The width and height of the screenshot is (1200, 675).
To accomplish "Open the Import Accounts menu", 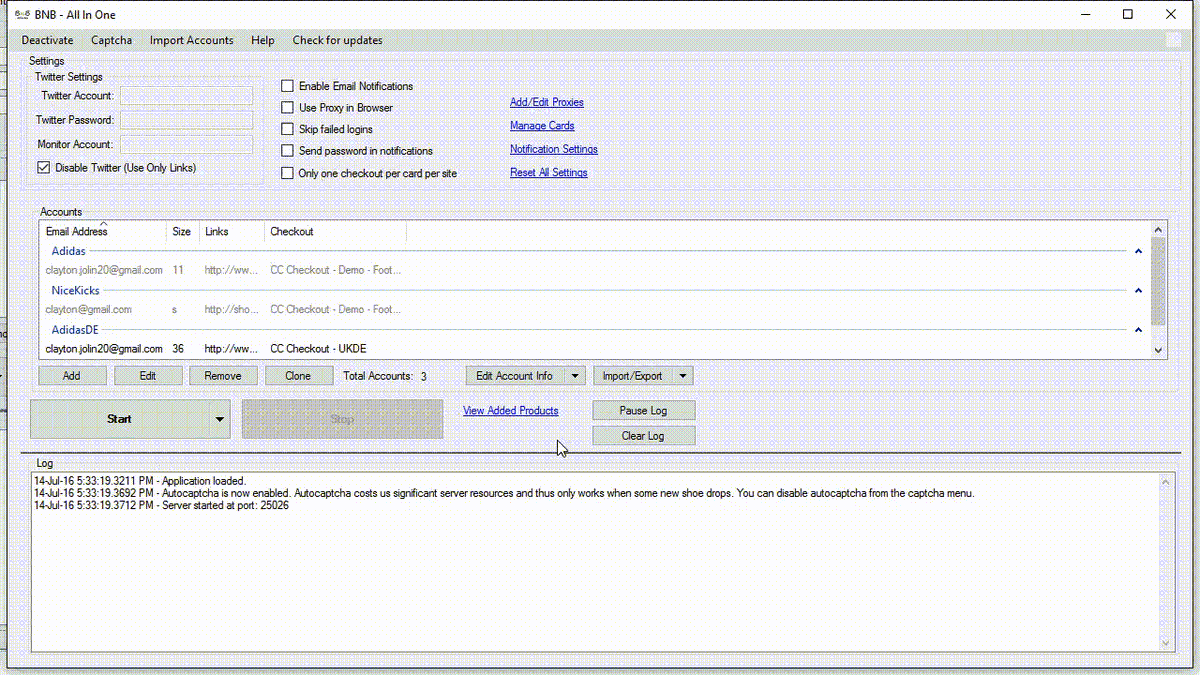I will click(192, 40).
